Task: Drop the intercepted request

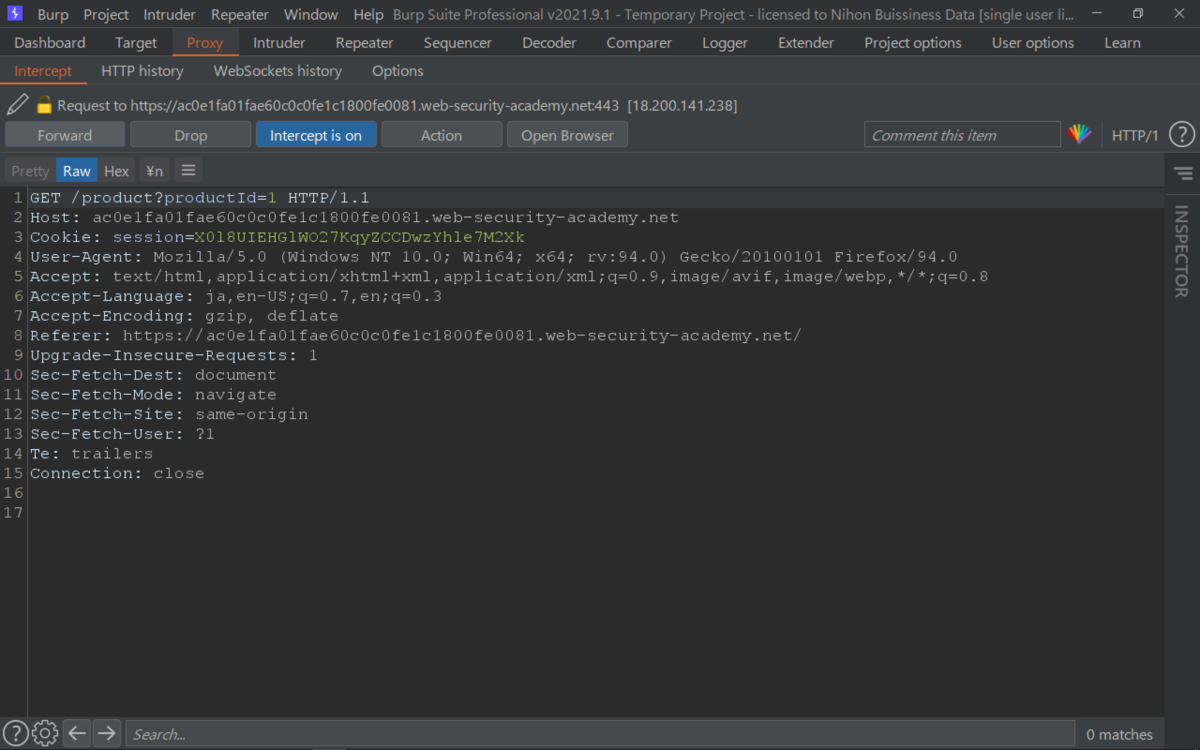Action: coord(190,135)
